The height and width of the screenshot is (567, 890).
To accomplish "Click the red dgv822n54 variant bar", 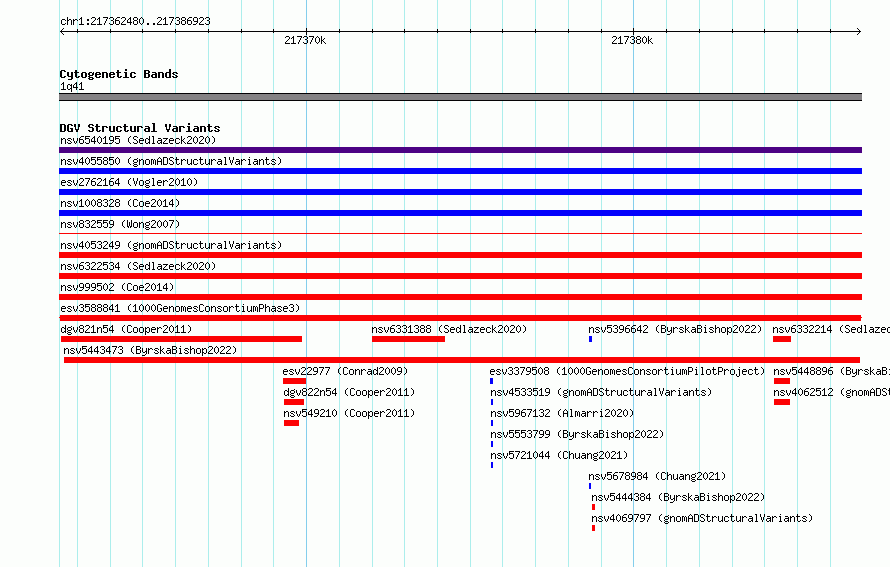I will coord(293,402).
